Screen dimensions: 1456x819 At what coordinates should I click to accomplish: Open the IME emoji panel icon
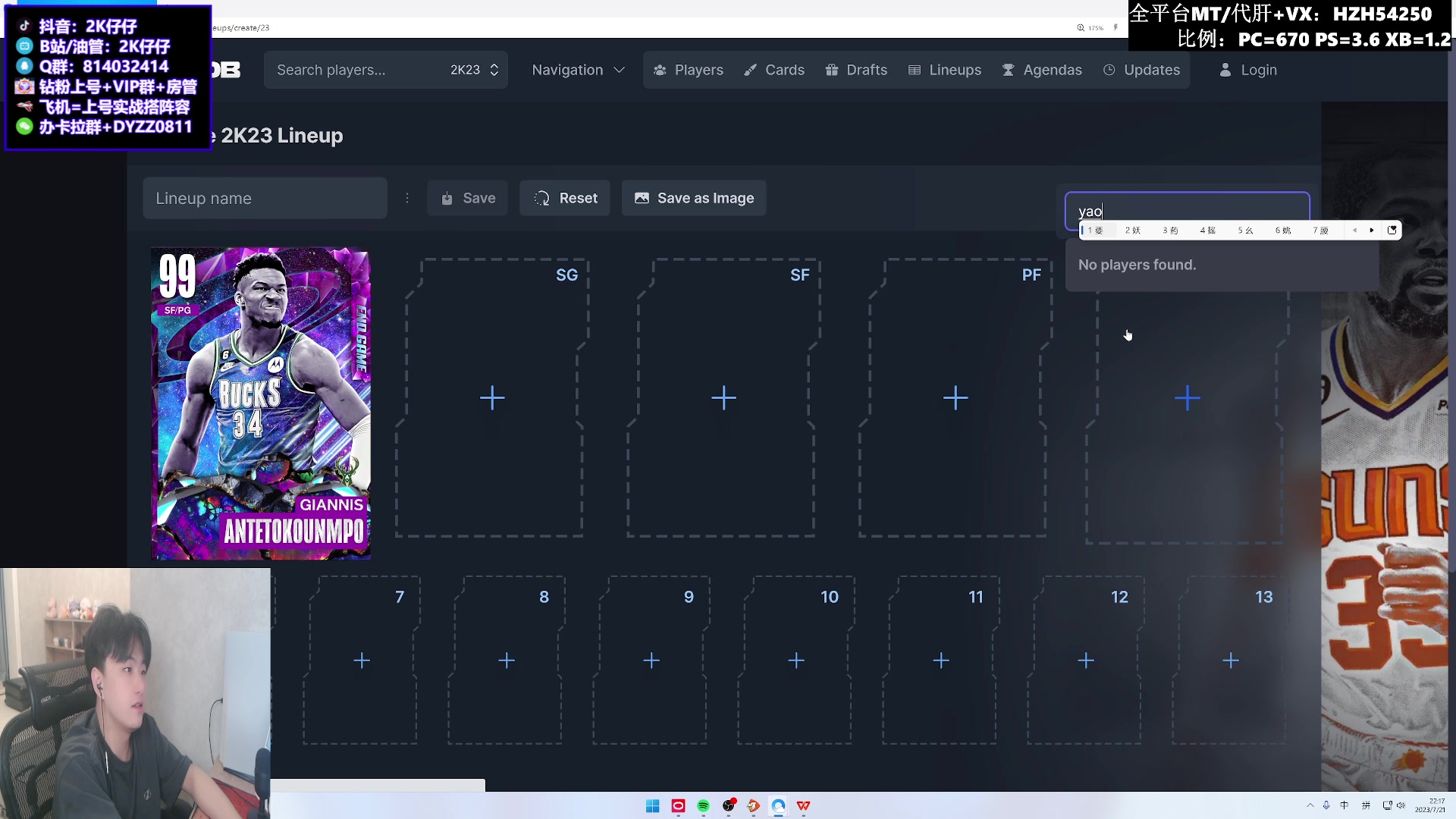pyautogui.click(x=1392, y=230)
